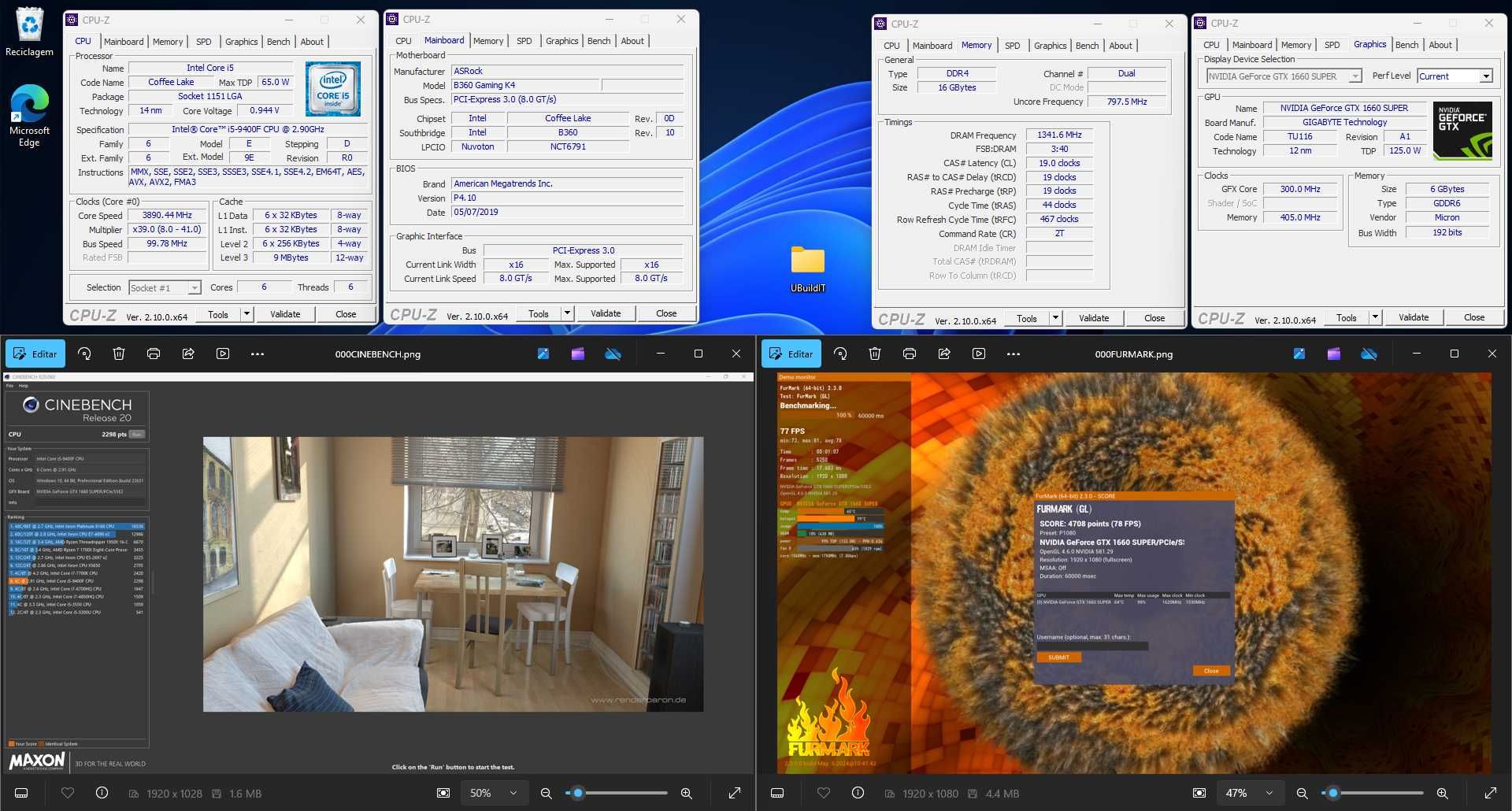This screenshot has width=1512, height=811.
Task: Favorite 000FURMARK.png with the heart icon
Action: click(824, 793)
